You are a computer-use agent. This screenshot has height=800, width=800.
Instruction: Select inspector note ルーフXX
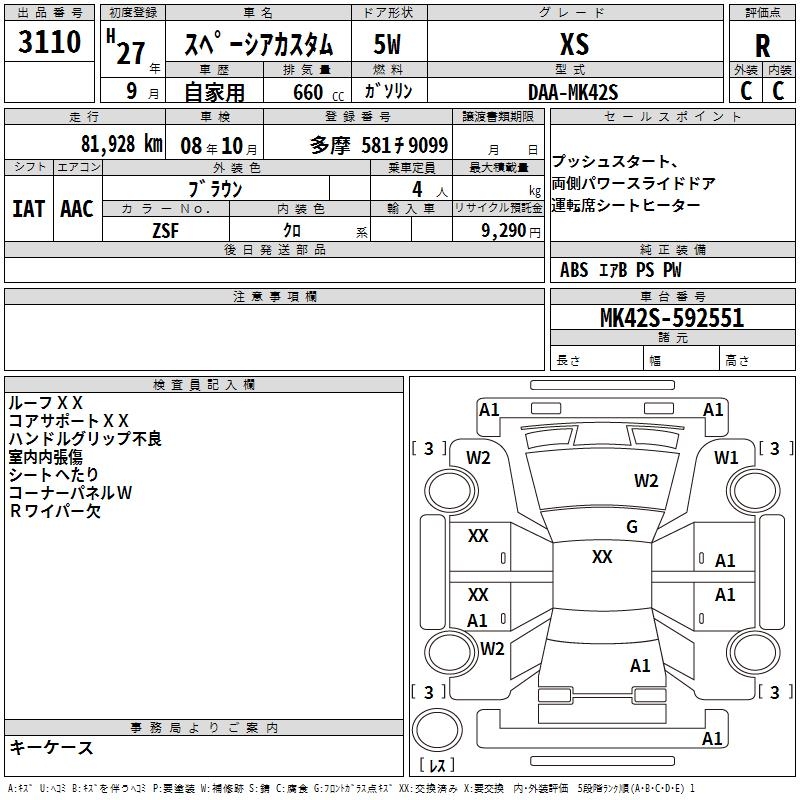[x=45, y=403]
